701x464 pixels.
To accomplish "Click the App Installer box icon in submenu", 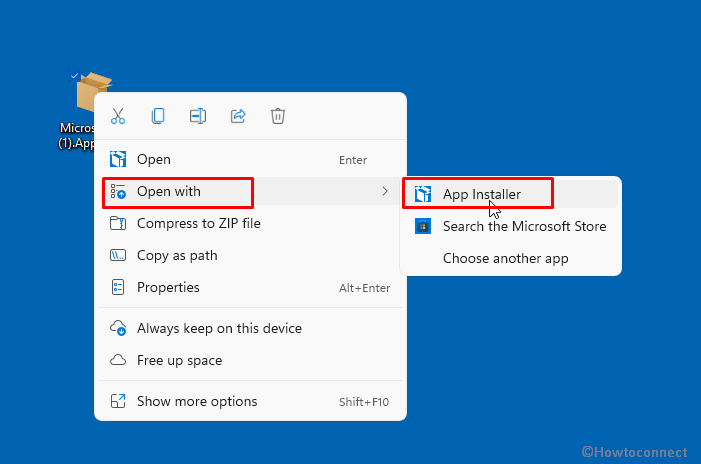I will (x=422, y=194).
